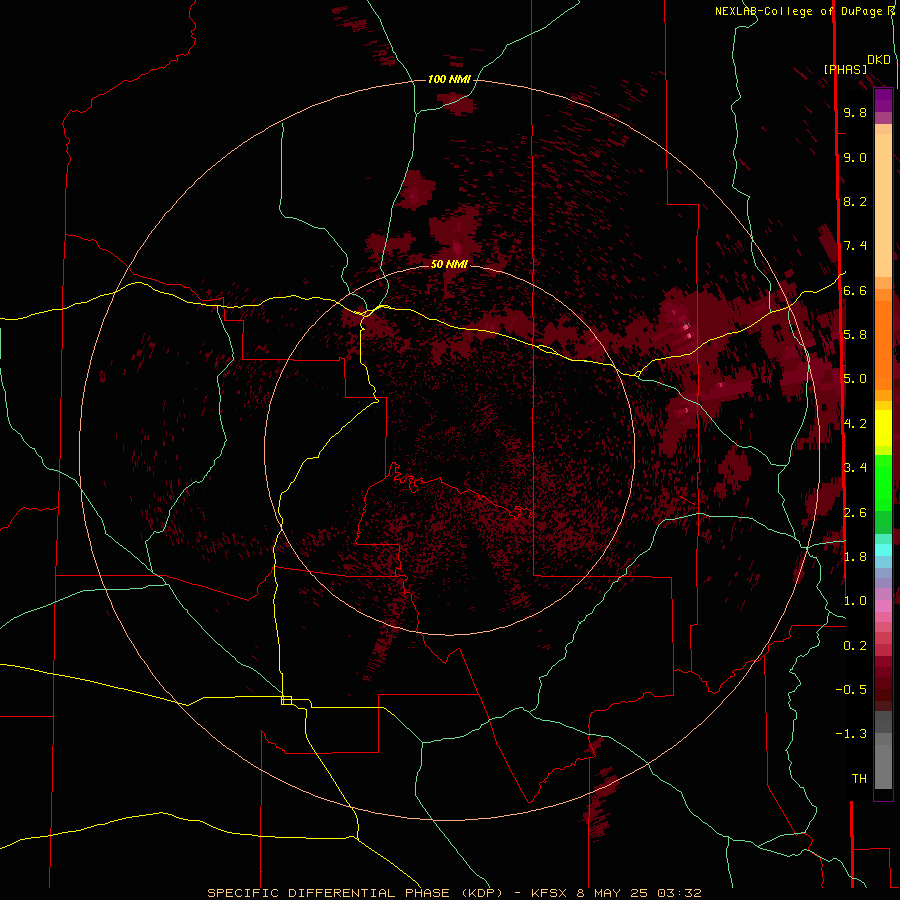Viewport: 900px width, 900px height.
Task: Pick the 5.0 legend value
Action: click(x=855, y=379)
